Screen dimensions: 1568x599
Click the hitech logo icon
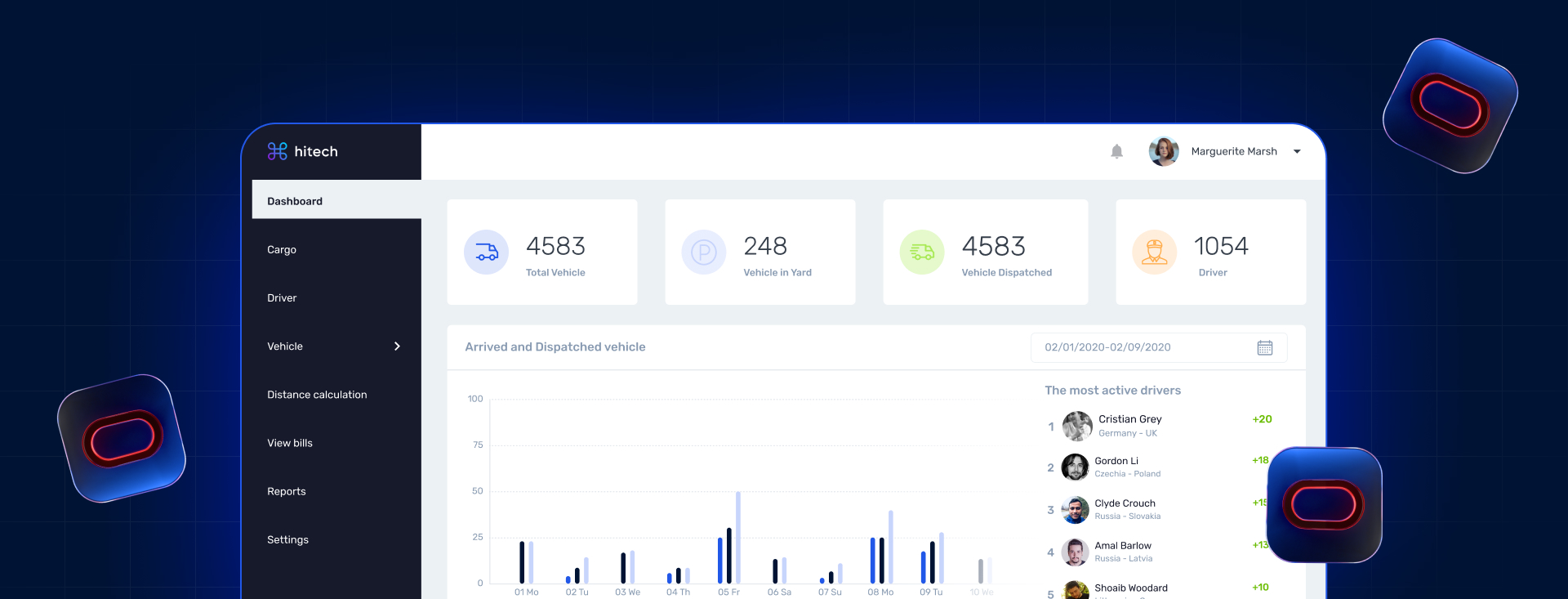tap(277, 151)
